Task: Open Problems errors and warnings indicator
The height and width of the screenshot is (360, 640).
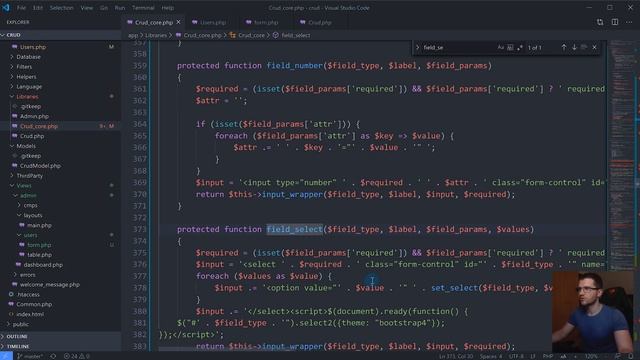Action: click(77, 356)
